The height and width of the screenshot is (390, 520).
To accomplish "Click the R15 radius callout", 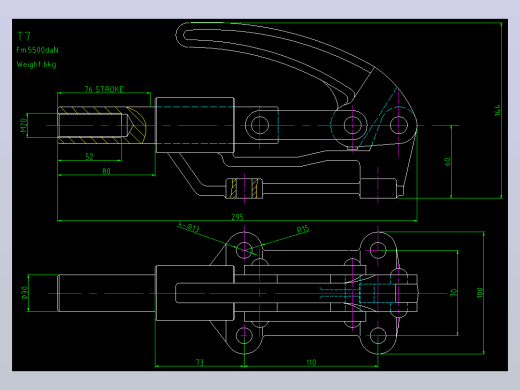I will pos(303,229).
